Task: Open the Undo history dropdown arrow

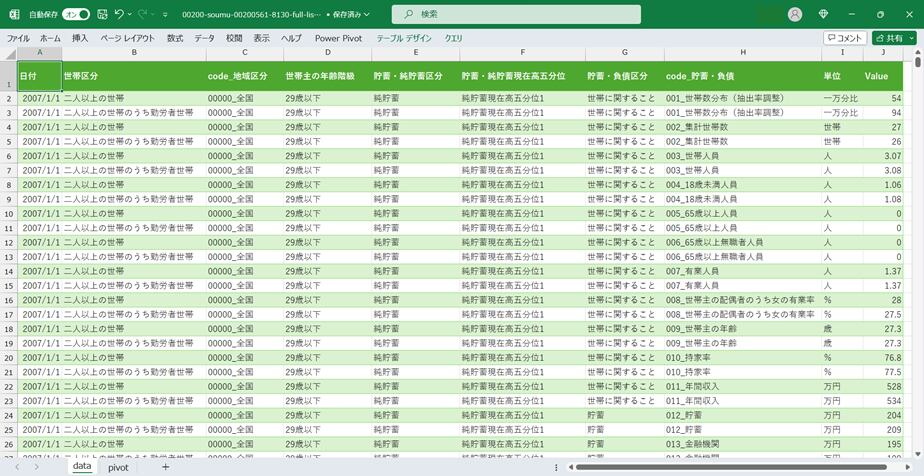Action: [x=130, y=14]
